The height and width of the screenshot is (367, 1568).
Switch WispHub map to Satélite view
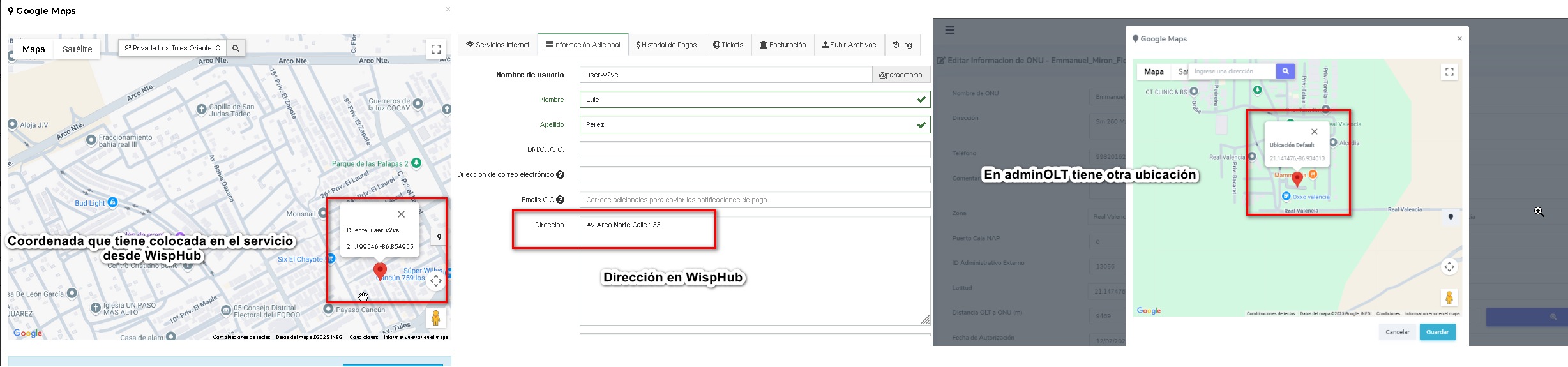[x=77, y=49]
